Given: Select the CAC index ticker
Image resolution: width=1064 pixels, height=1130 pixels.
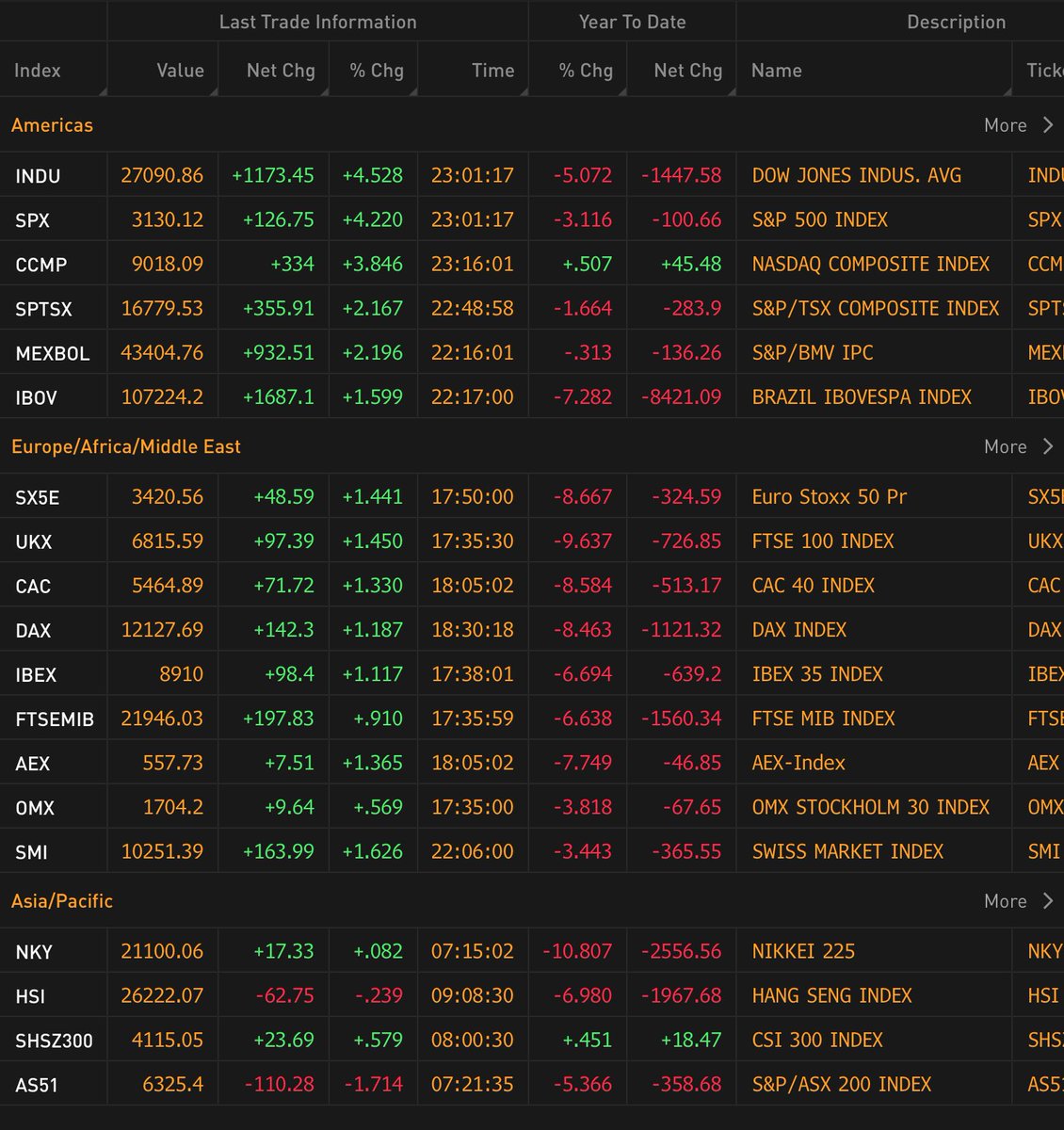Looking at the screenshot, I should (x=33, y=586).
